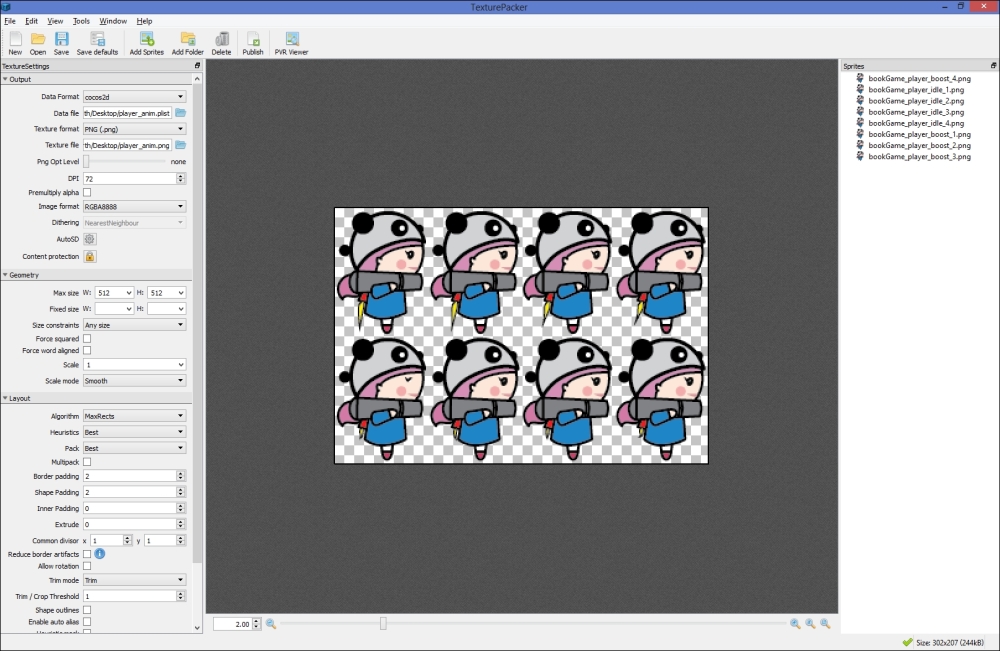Publish the sprite sheet

click(253, 43)
